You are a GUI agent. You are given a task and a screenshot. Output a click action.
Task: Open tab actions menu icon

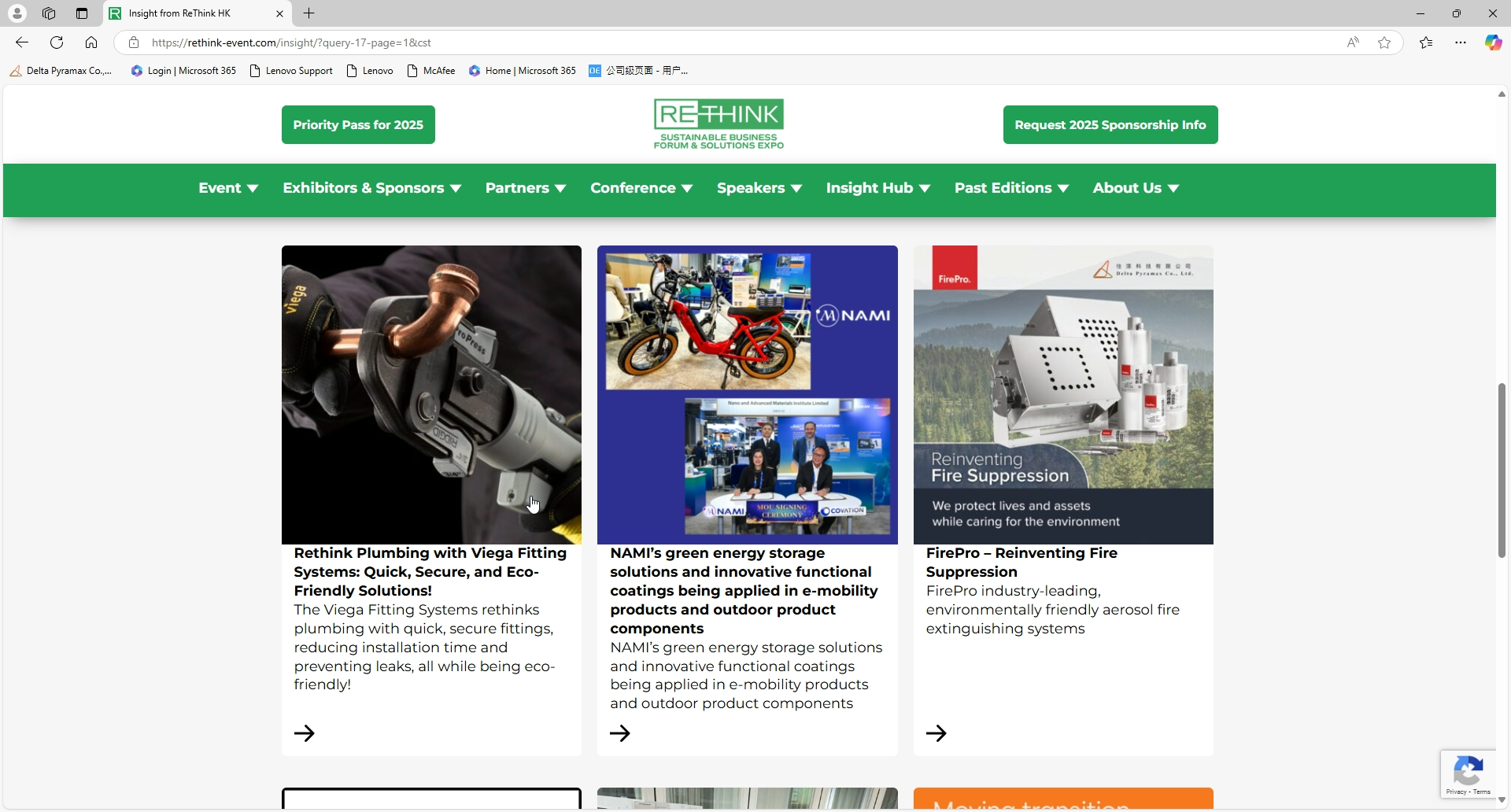[x=82, y=13]
